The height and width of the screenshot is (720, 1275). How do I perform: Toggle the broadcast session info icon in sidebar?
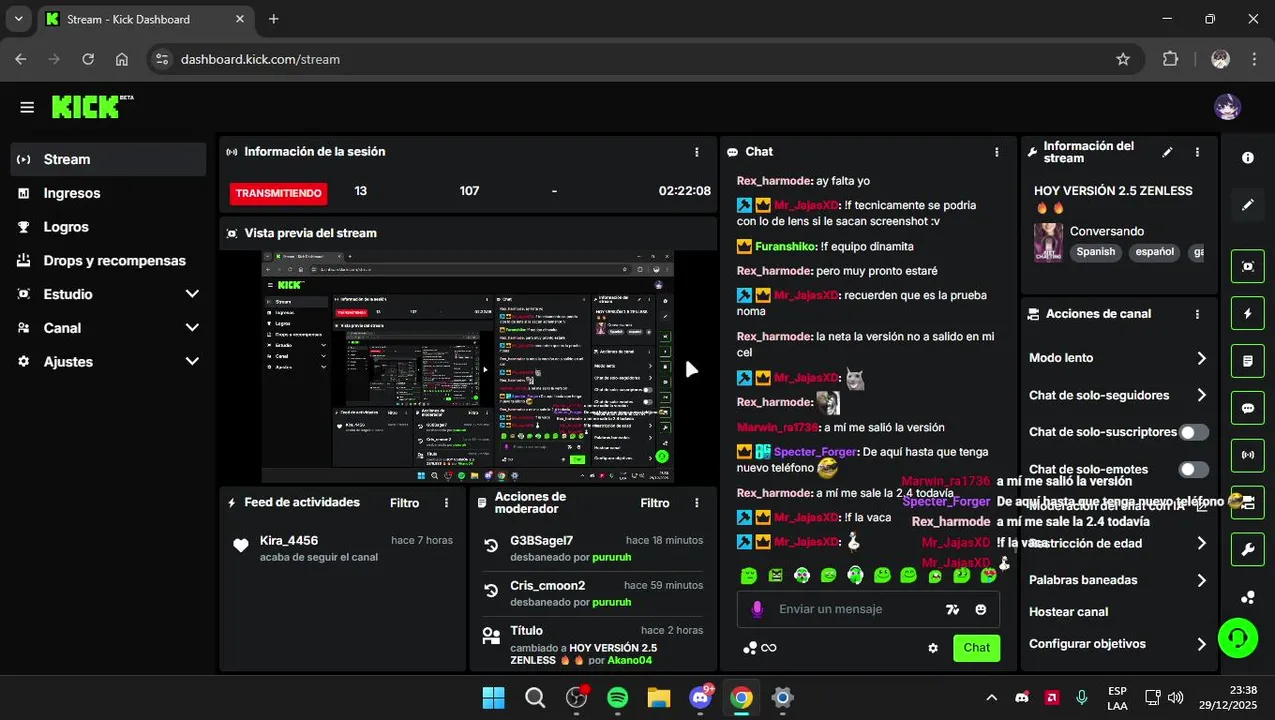tap(1248, 455)
